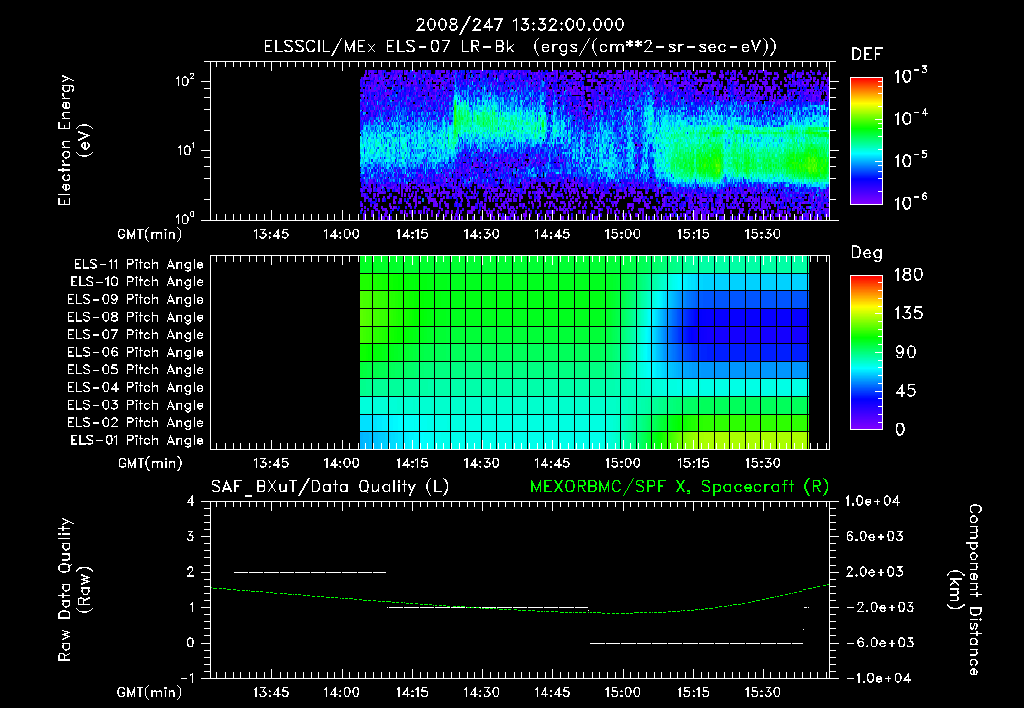Viewport: 1024px width, 708px height.
Task: Click the Raw Data Quality (Raw) axis label
Action: click(x=74, y=590)
